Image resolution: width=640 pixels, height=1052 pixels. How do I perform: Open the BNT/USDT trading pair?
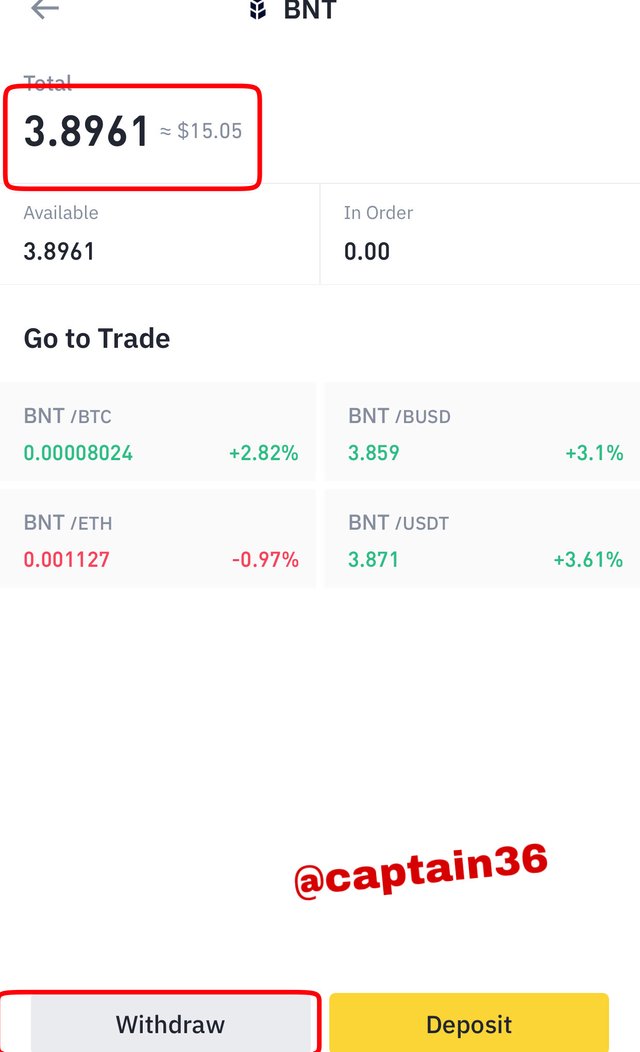(482, 538)
